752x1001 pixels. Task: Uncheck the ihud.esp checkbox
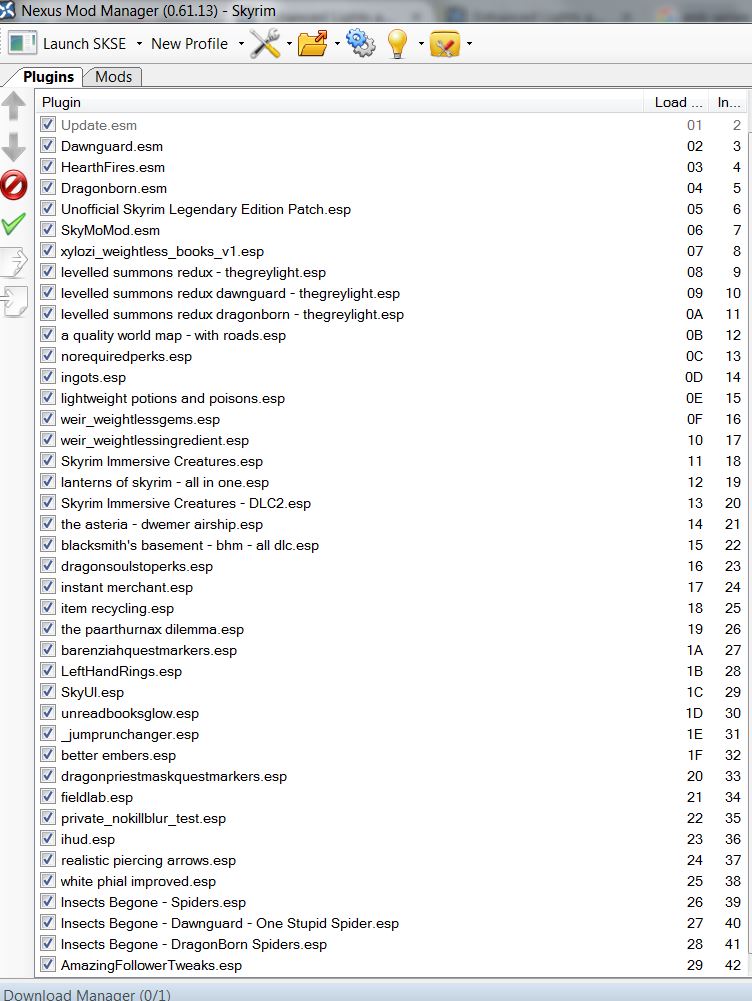[x=48, y=838]
